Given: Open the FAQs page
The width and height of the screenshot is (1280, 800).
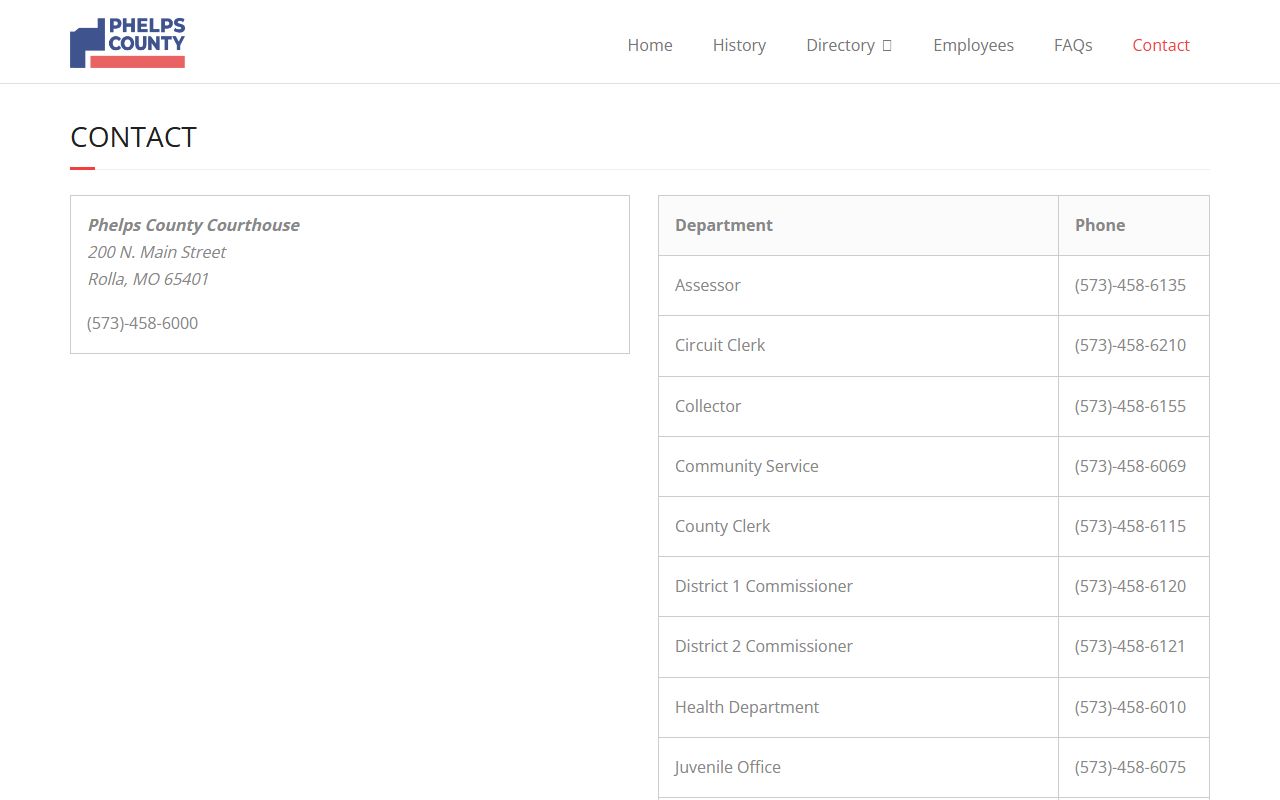Looking at the screenshot, I should pos(1073,45).
